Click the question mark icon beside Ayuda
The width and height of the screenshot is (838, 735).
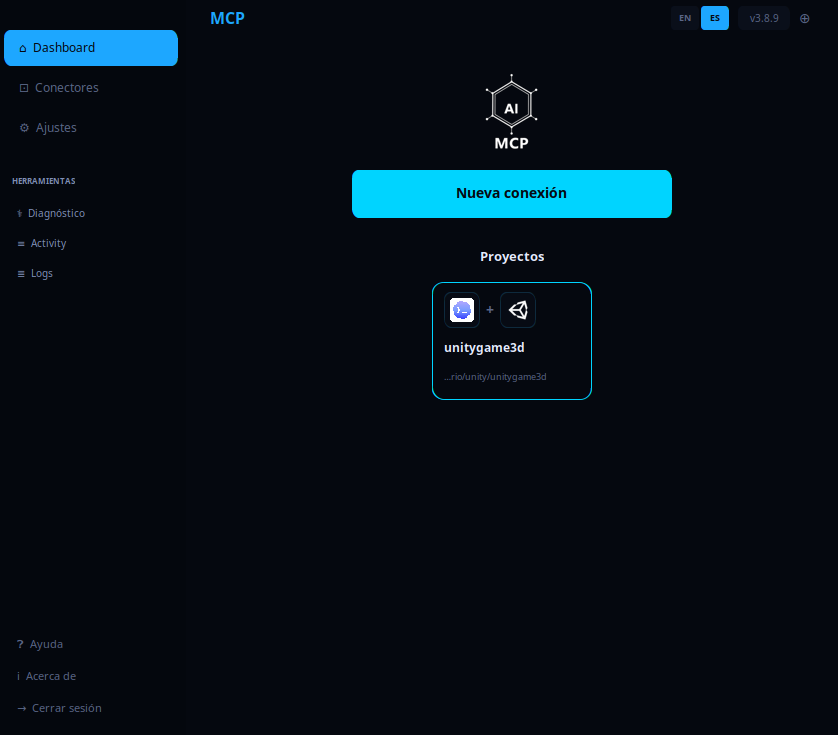coord(20,644)
